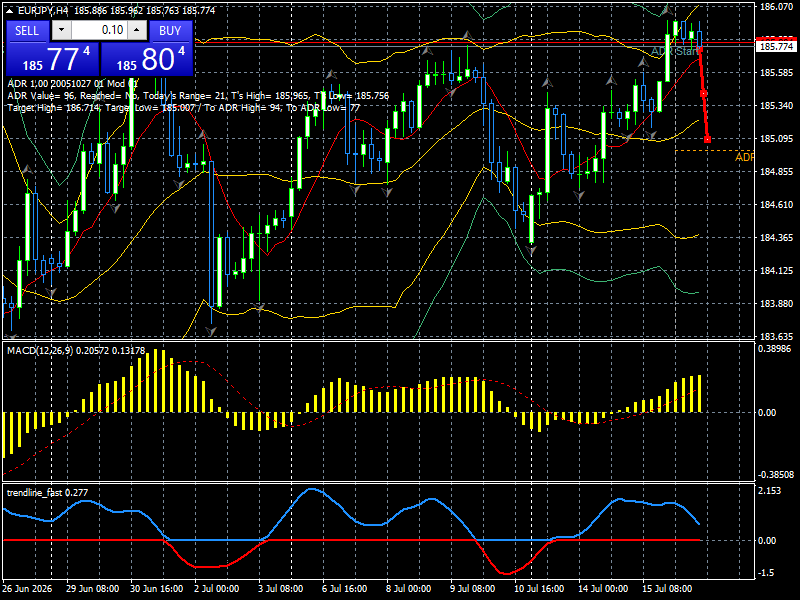Click the 30 Jun 16:00 time label

pos(157,588)
